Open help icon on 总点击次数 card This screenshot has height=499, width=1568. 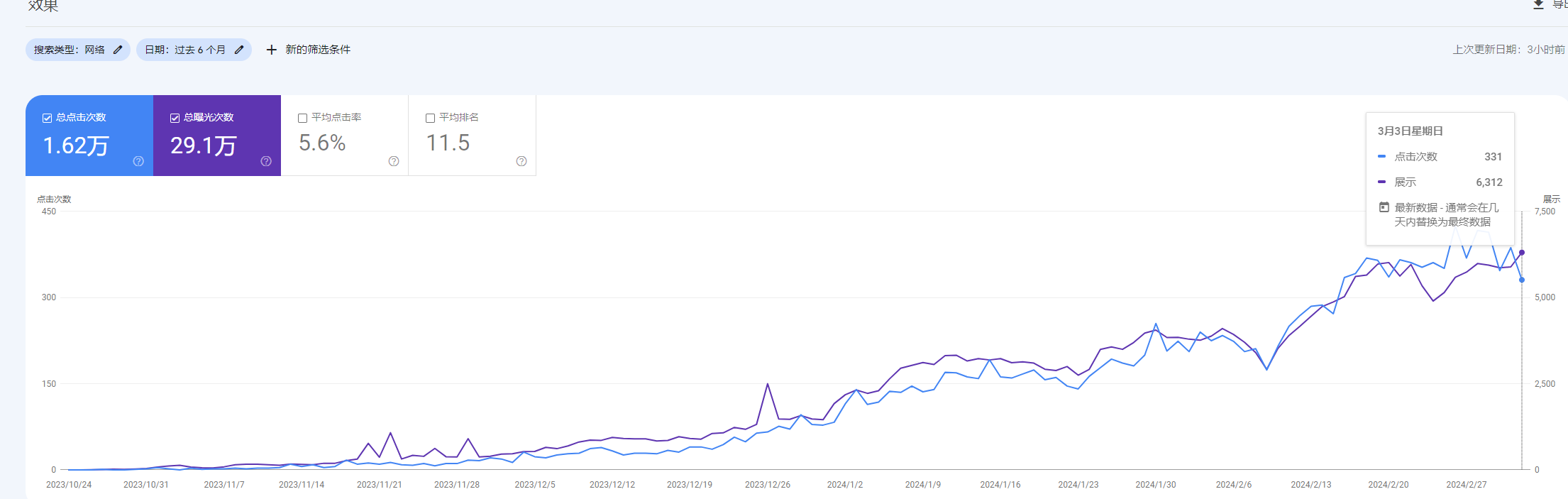pyautogui.click(x=138, y=161)
